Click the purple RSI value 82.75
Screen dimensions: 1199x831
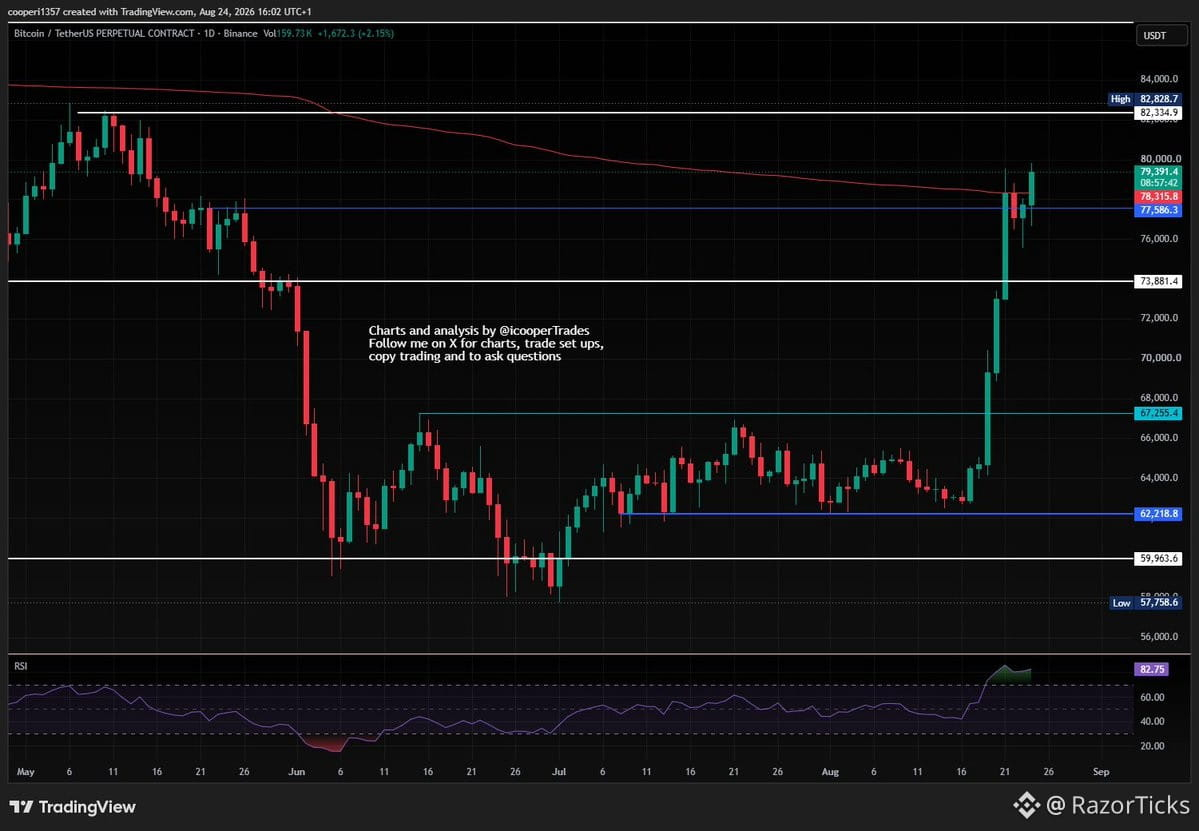[1152, 669]
